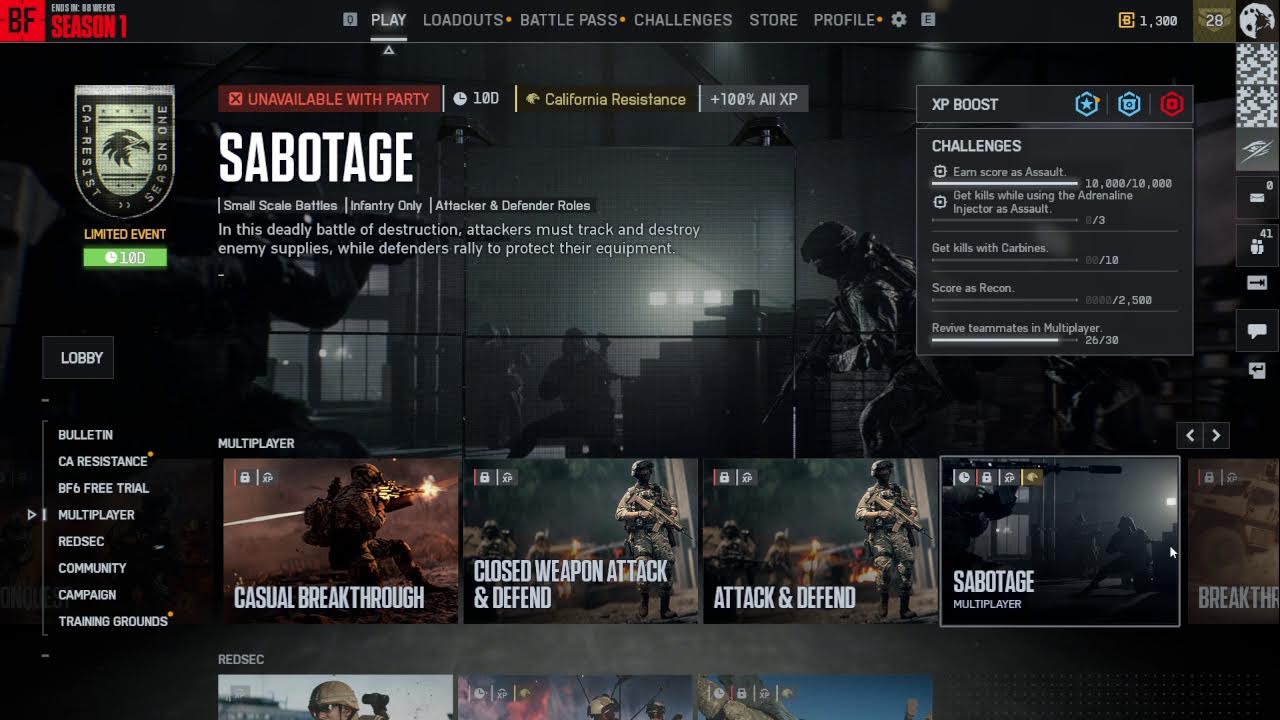Viewport: 1280px width, 720px height.
Task: Click the lock icon on Casual Breakthrough card
Action: point(244,478)
